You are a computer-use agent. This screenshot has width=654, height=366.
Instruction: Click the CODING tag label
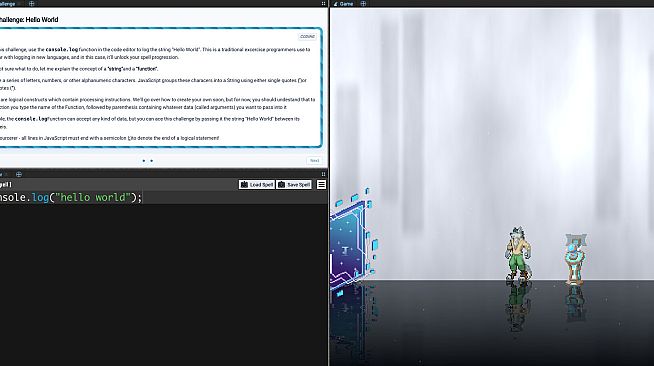pyautogui.click(x=307, y=37)
